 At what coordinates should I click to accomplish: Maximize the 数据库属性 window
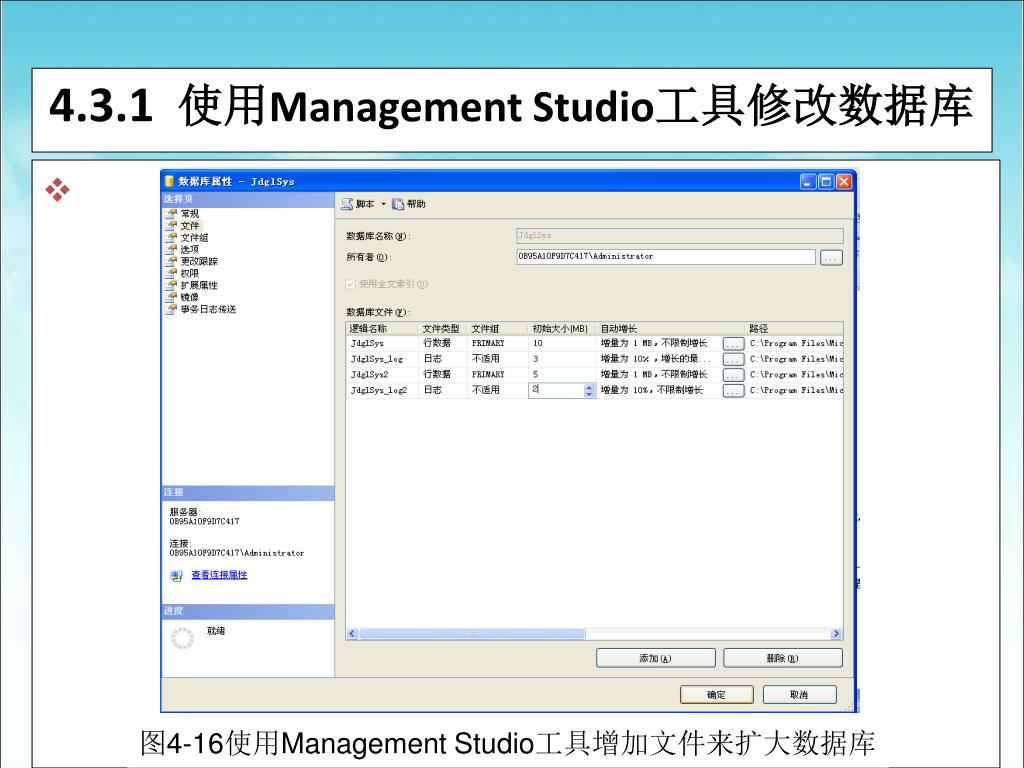pyautogui.click(x=826, y=182)
